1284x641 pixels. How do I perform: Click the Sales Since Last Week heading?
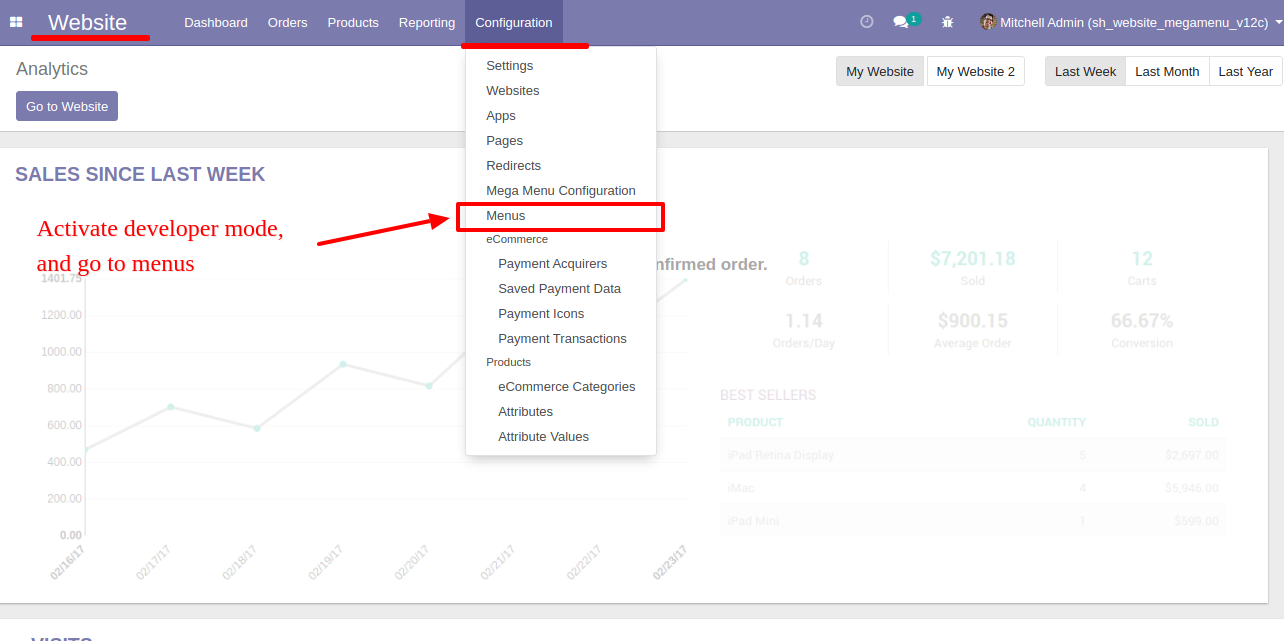140,174
